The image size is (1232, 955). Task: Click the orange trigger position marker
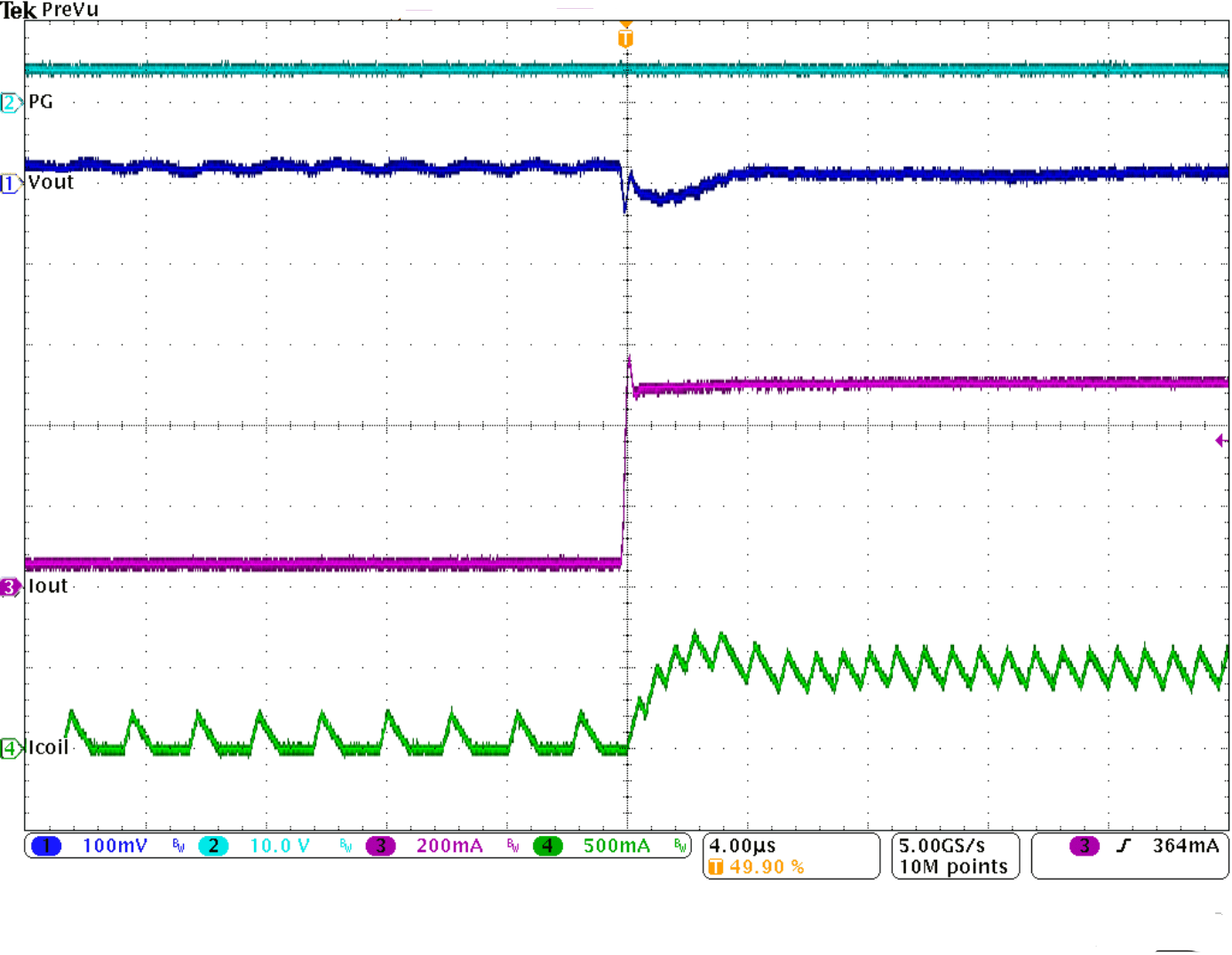tap(626, 37)
